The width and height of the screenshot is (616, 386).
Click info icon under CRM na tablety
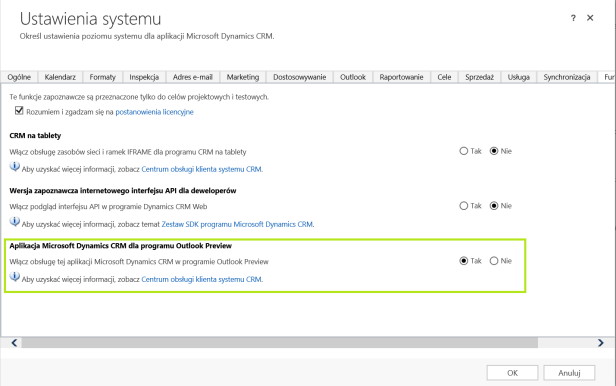15,167
